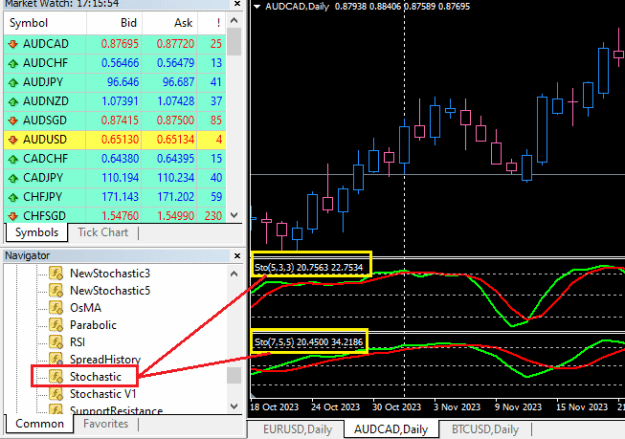625x439 pixels.
Task: Open the Favorites tab in Navigator
Action: [106, 423]
